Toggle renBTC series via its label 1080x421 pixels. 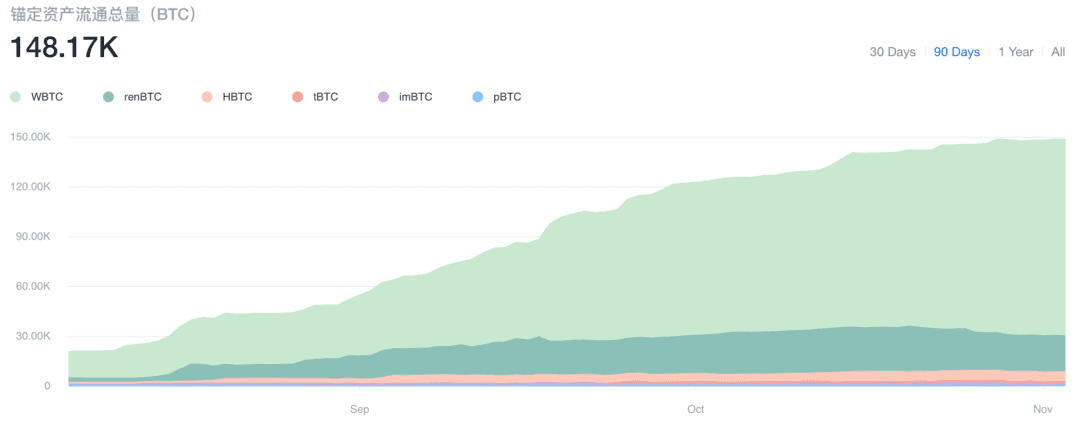[x=143, y=97]
